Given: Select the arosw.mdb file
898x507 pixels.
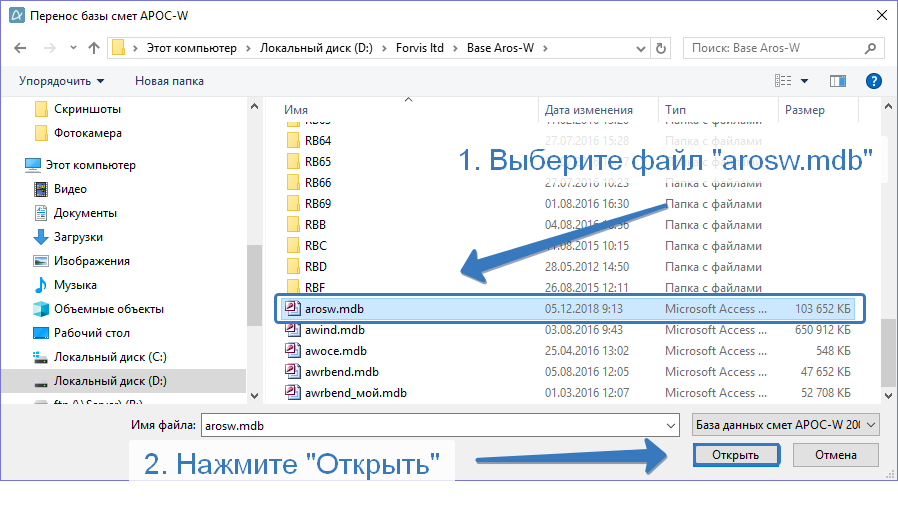Looking at the screenshot, I should coord(567,309).
